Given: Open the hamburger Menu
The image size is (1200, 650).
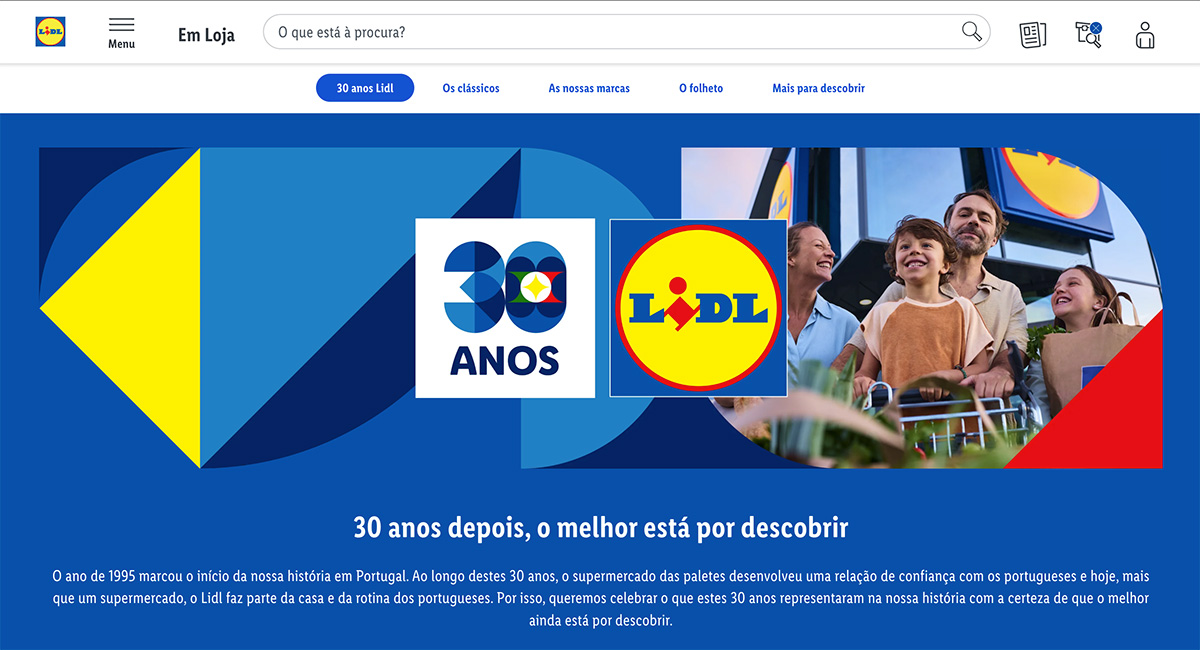Looking at the screenshot, I should pos(122,33).
